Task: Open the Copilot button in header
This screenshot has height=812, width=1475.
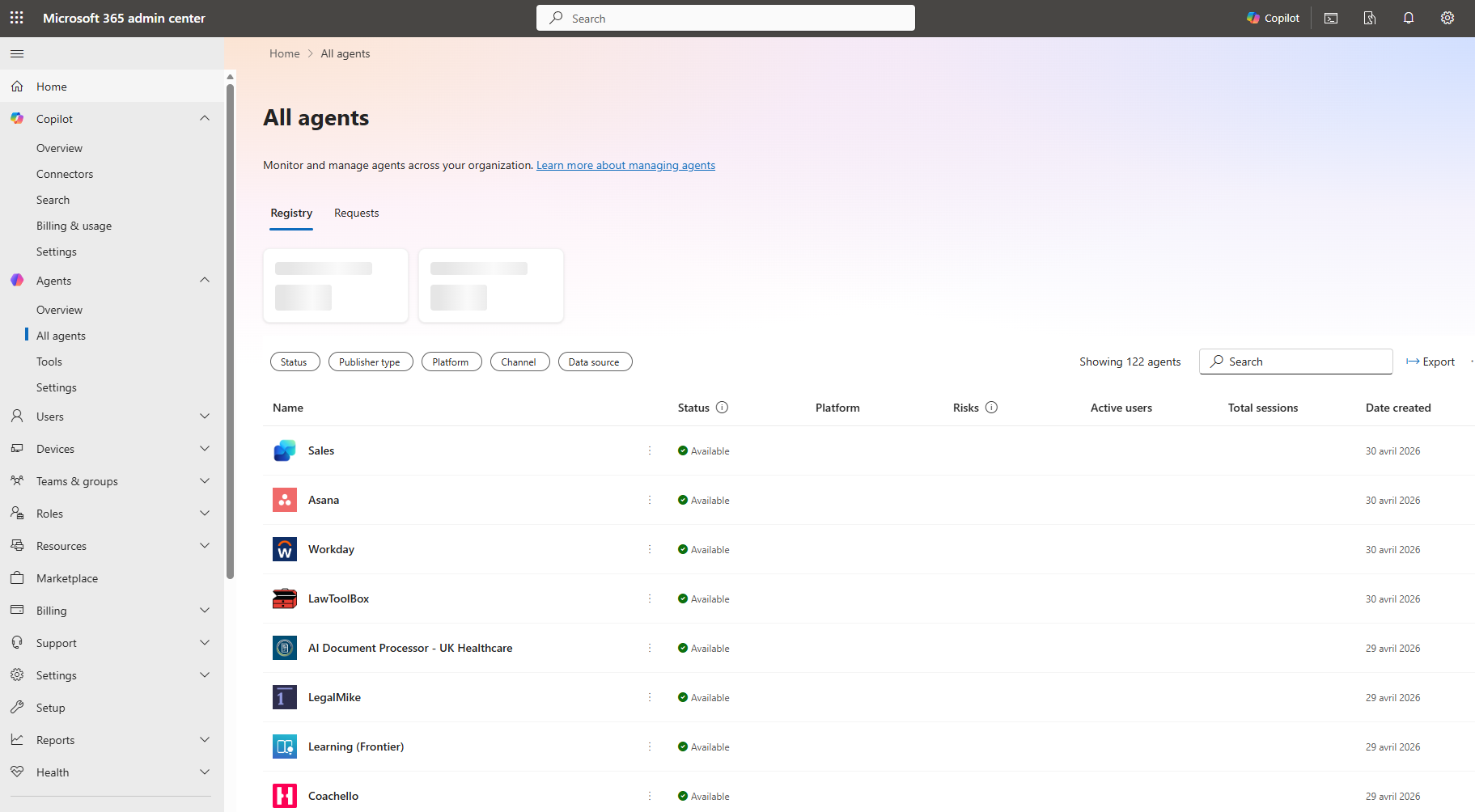Action: (1273, 18)
